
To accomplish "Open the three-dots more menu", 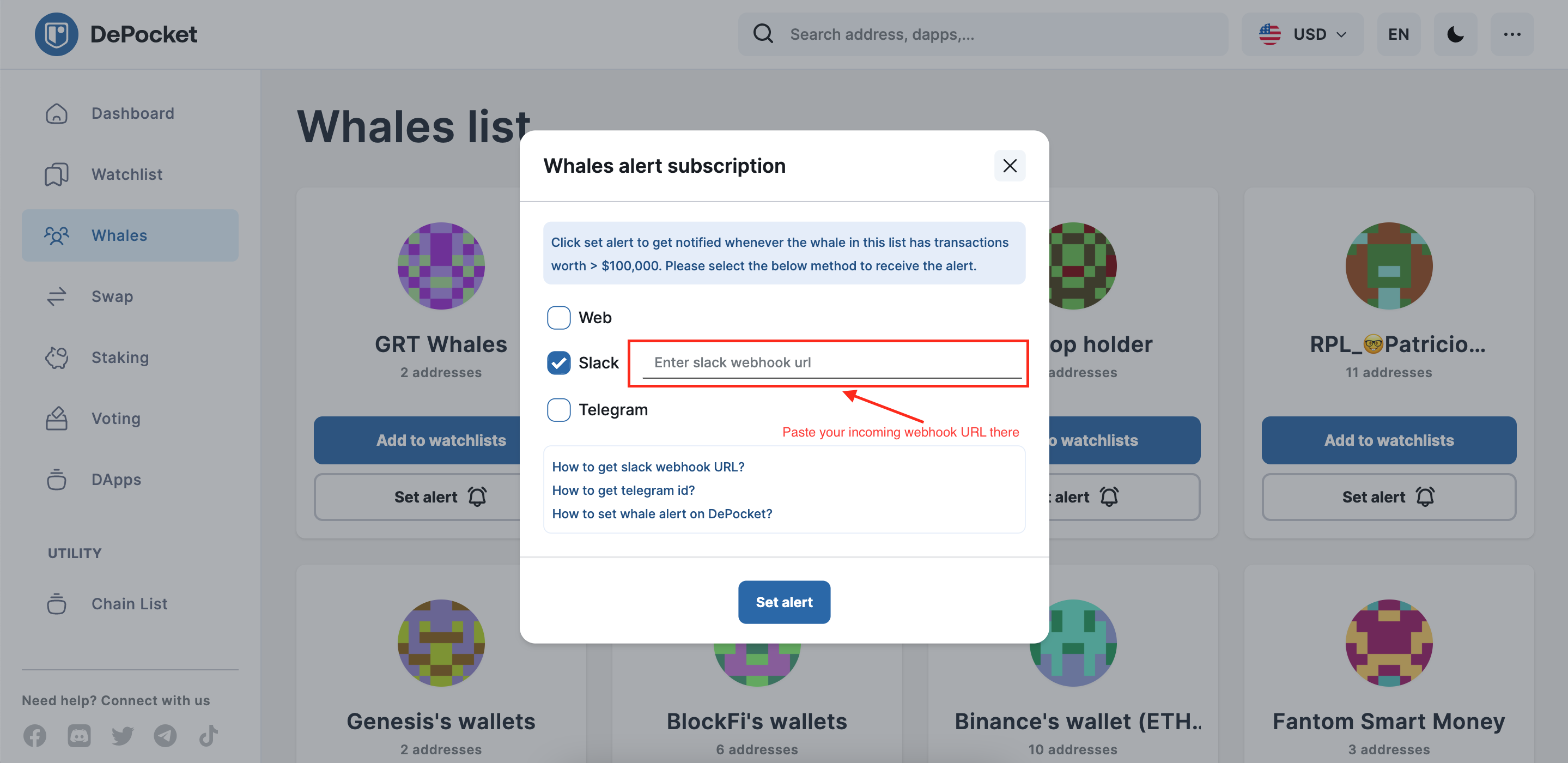I will (1512, 34).
